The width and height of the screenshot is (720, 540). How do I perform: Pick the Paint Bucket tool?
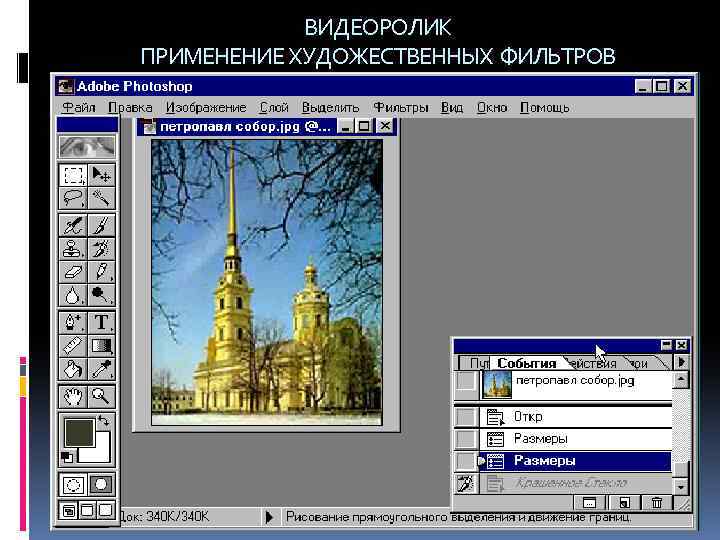coord(73,369)
